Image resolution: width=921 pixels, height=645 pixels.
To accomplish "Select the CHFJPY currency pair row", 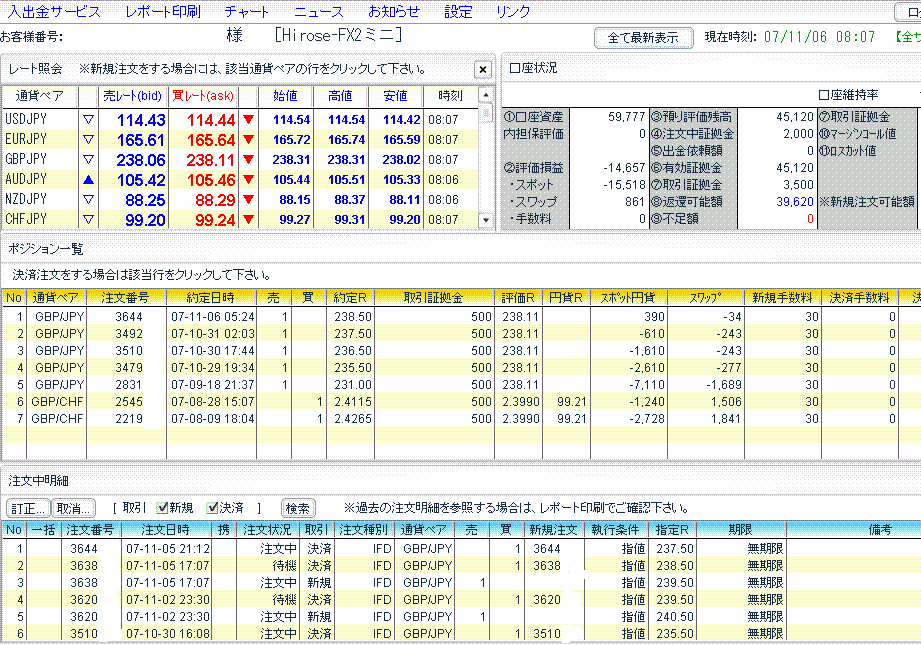I will point(241,220).
